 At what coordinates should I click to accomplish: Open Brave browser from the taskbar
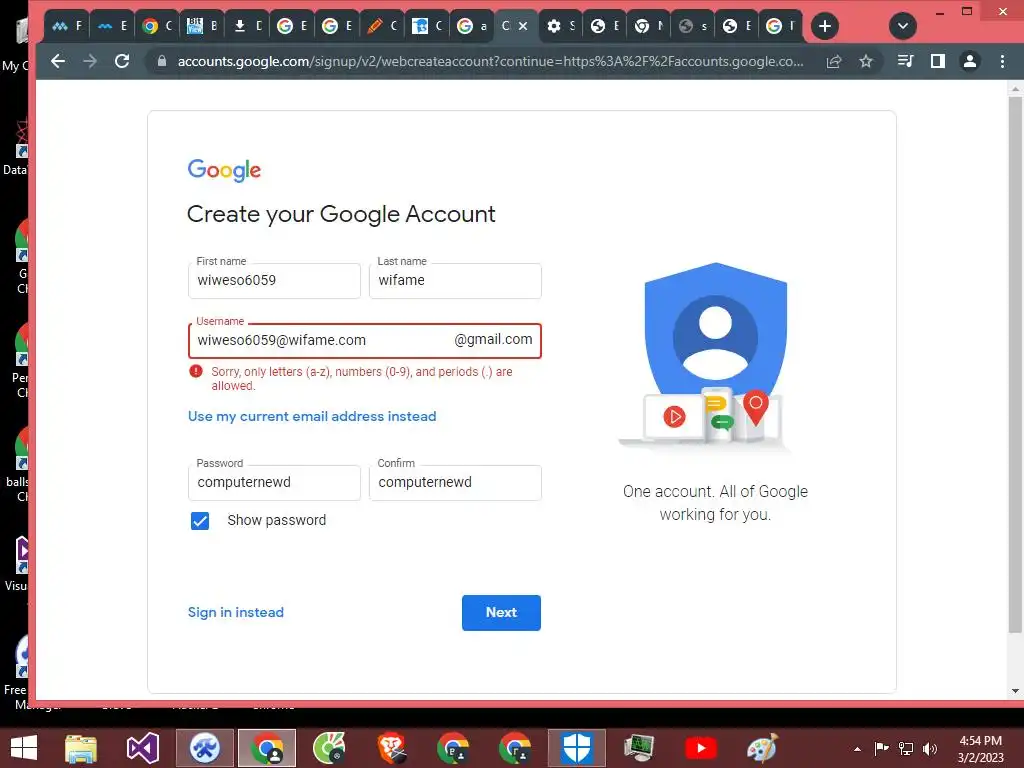pyautogui.click(x=391, y=748)
